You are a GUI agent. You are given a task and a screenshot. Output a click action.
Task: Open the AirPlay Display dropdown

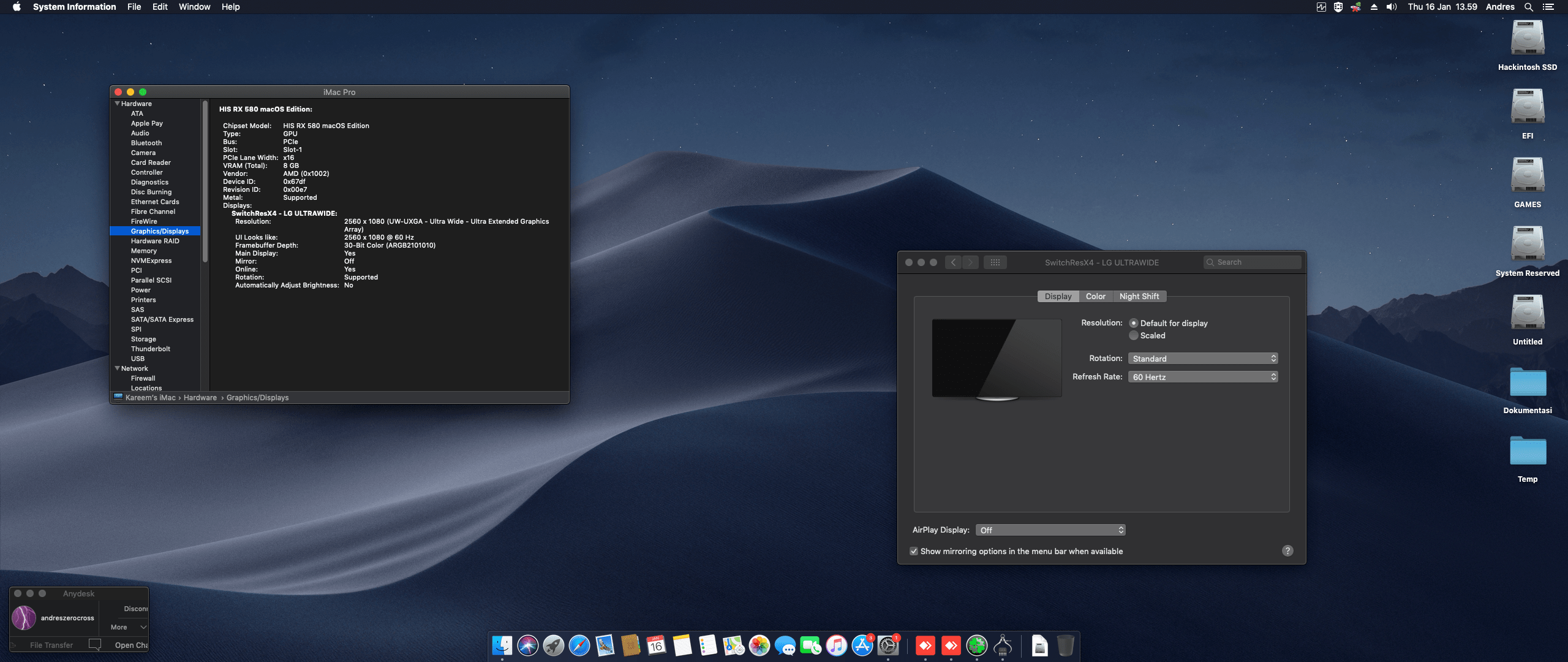(x=1050, y=530)
